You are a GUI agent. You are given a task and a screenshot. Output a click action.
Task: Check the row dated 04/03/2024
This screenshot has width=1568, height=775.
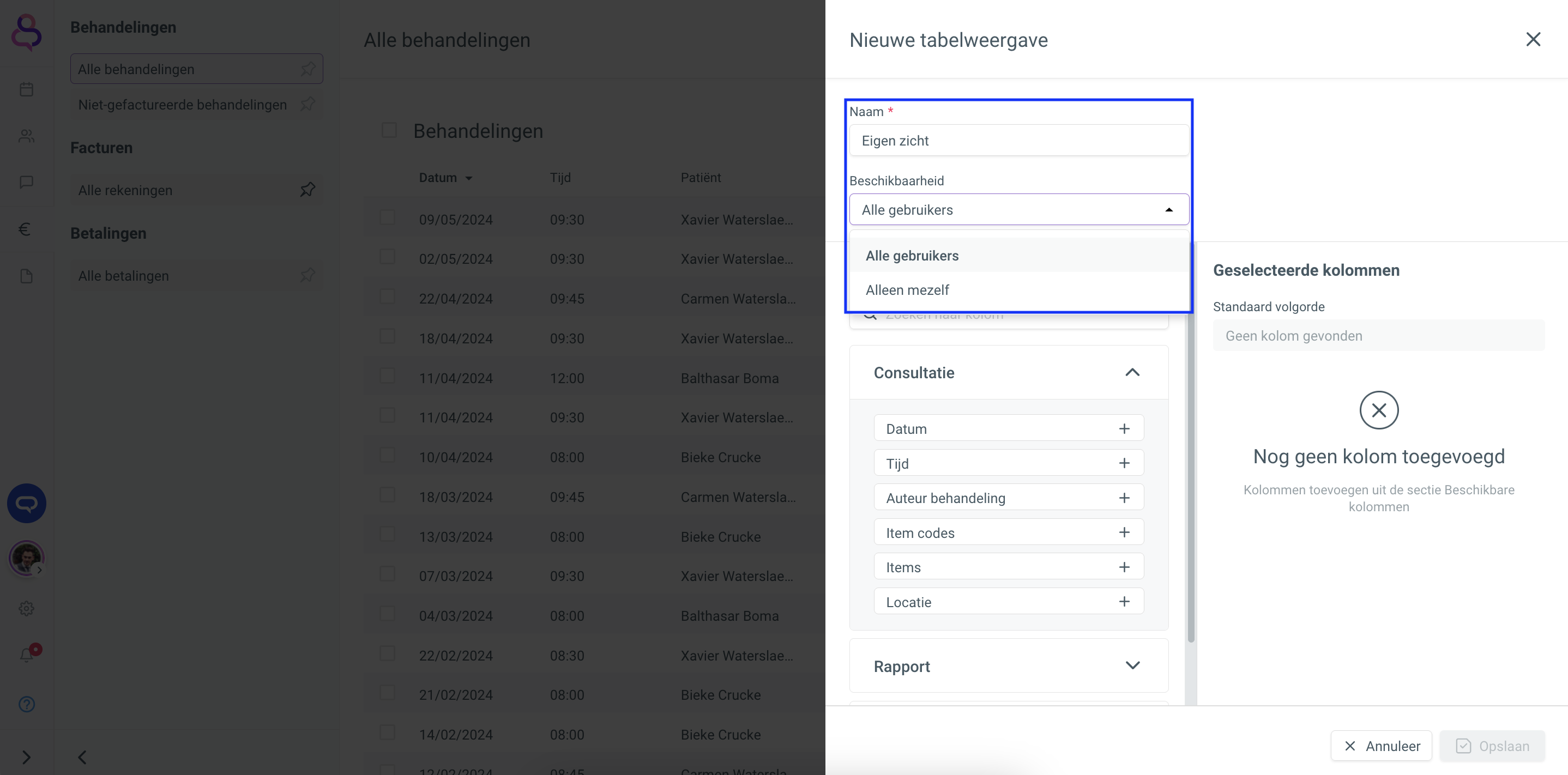point(387,614)
